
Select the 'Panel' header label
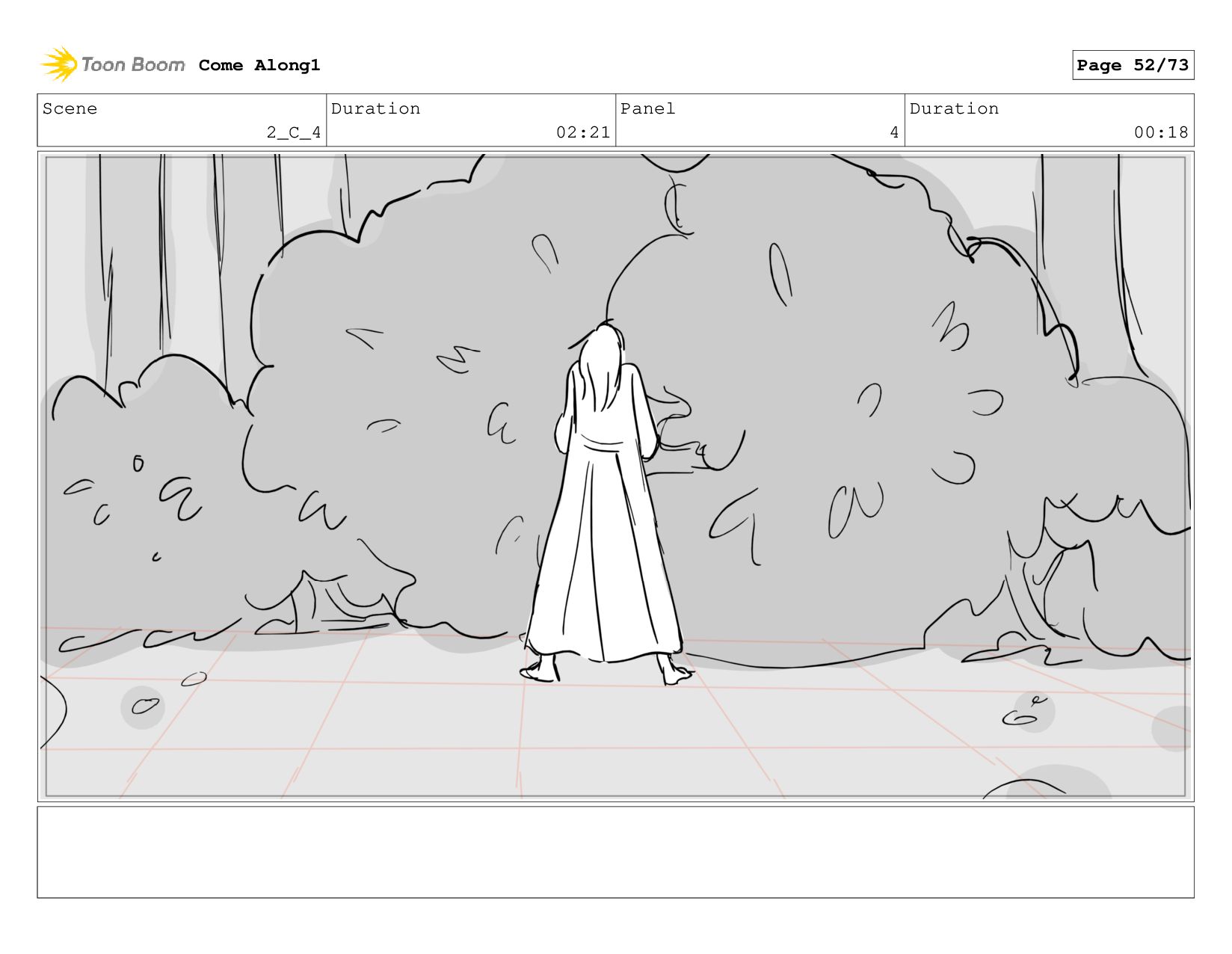pyautogui.click(x=647, y=108)
